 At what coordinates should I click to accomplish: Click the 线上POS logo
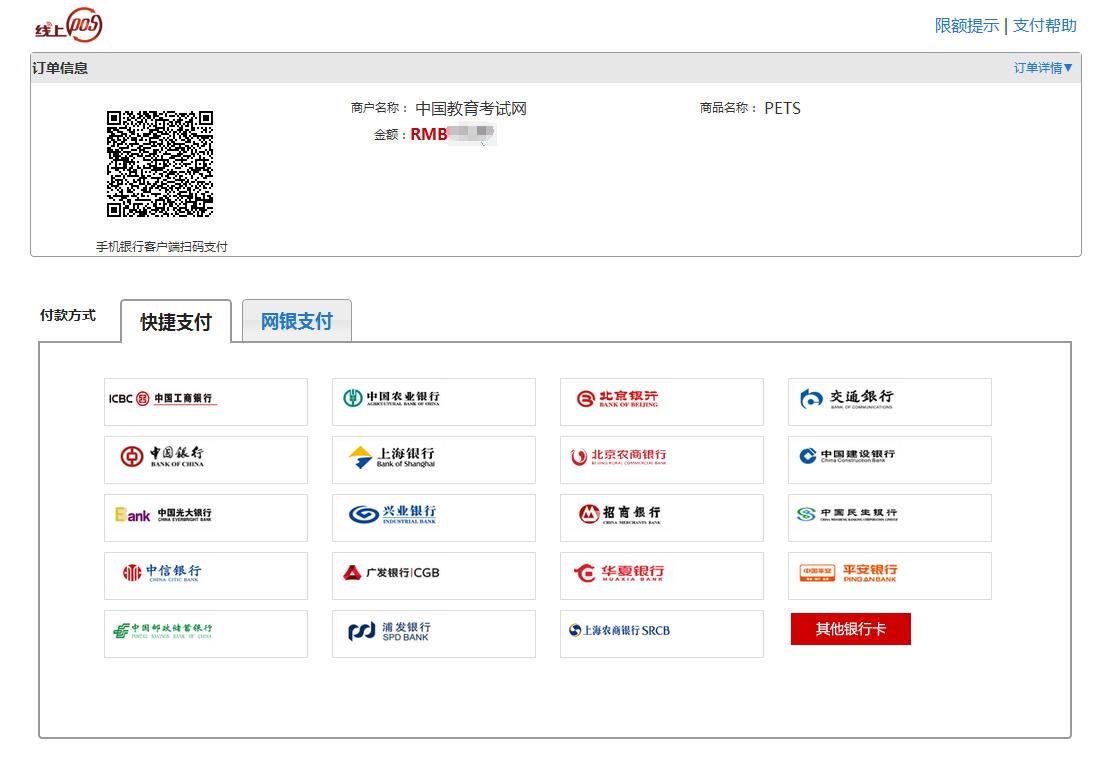tap(69, 25)
